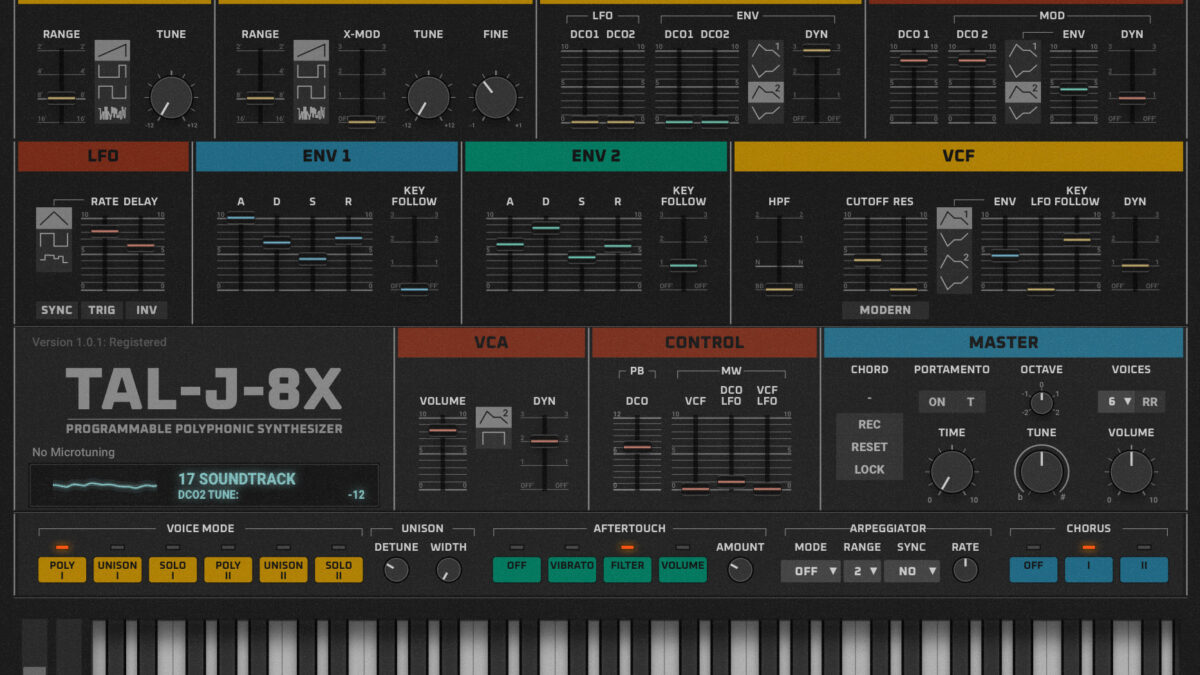Switch voice mode to UNISON I

[x=118, y=570]
